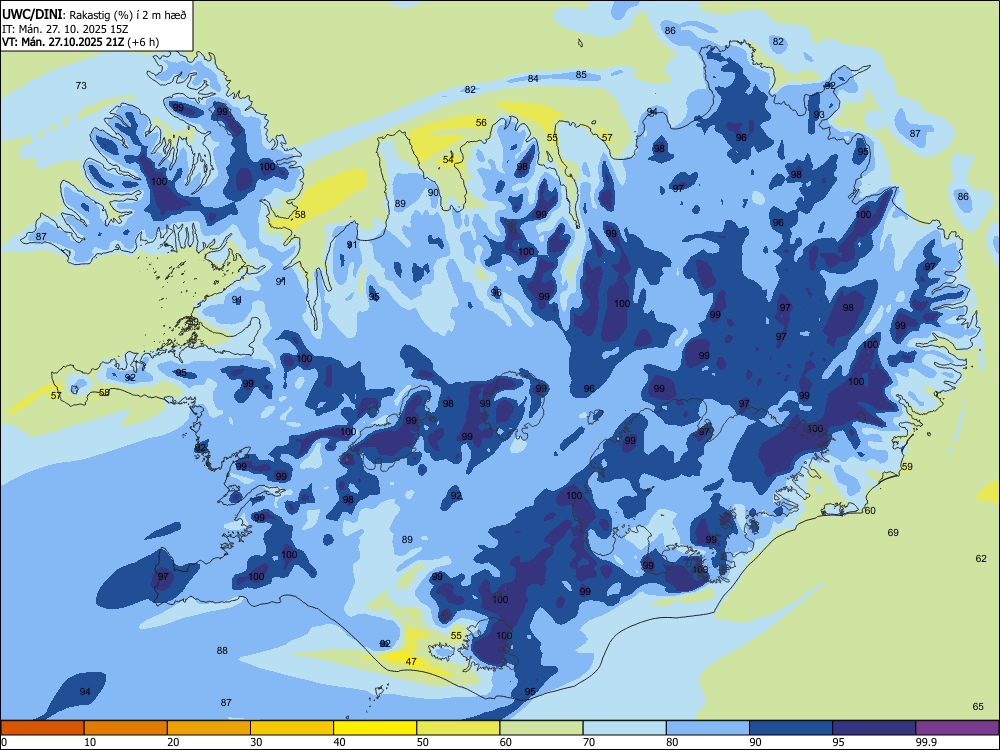Select the 'IT: Mán. 27. 10. 2025 15Z' line
This screenshot has height=750, width=1000.
tap(65, 29)
